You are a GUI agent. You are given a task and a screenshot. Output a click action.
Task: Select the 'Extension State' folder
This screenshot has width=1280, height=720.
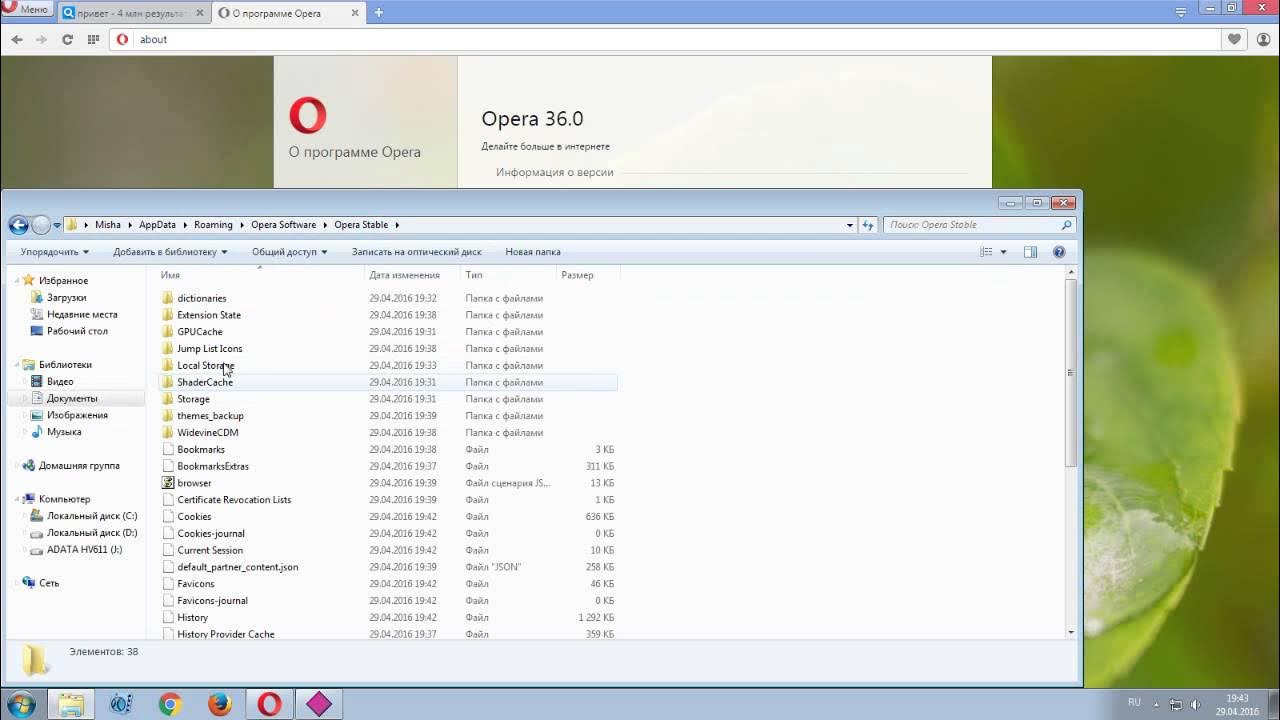point(209,315)
